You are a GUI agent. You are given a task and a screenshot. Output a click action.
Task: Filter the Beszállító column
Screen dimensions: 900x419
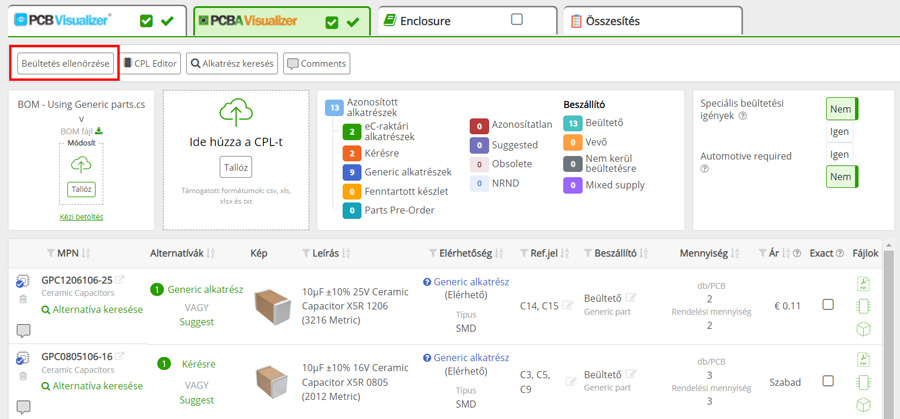(587, 253)
